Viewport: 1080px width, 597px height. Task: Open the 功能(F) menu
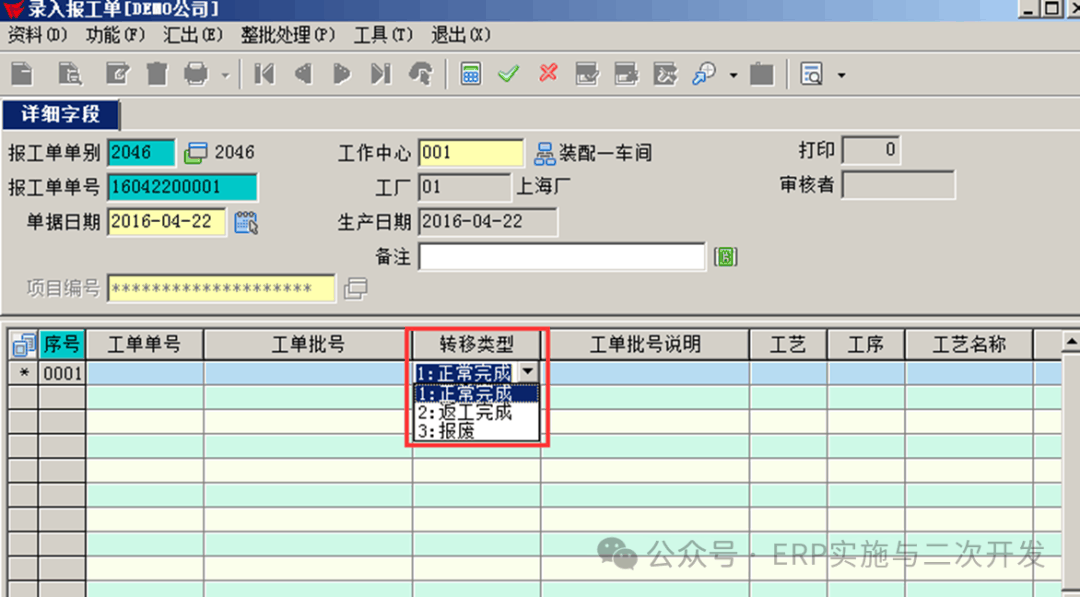coord(116,35)
